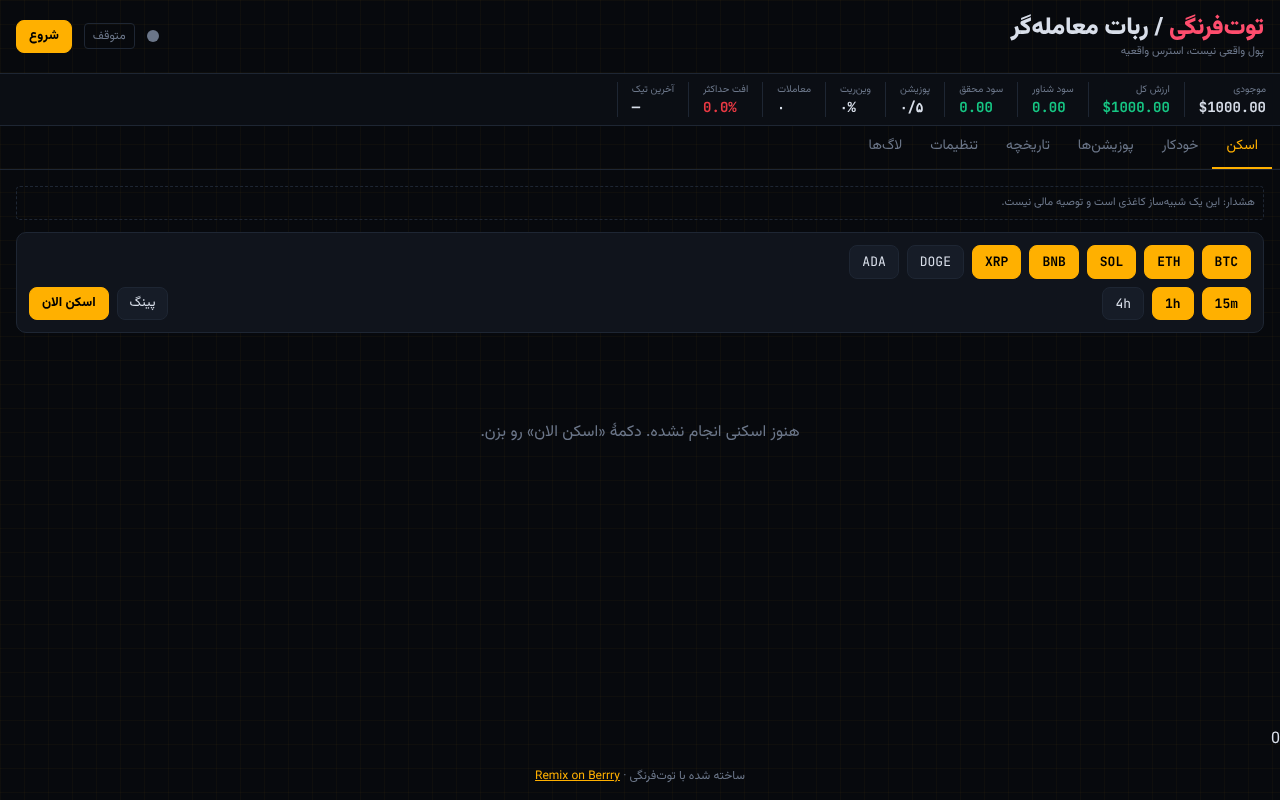Open the خودکار tab

1180,146
